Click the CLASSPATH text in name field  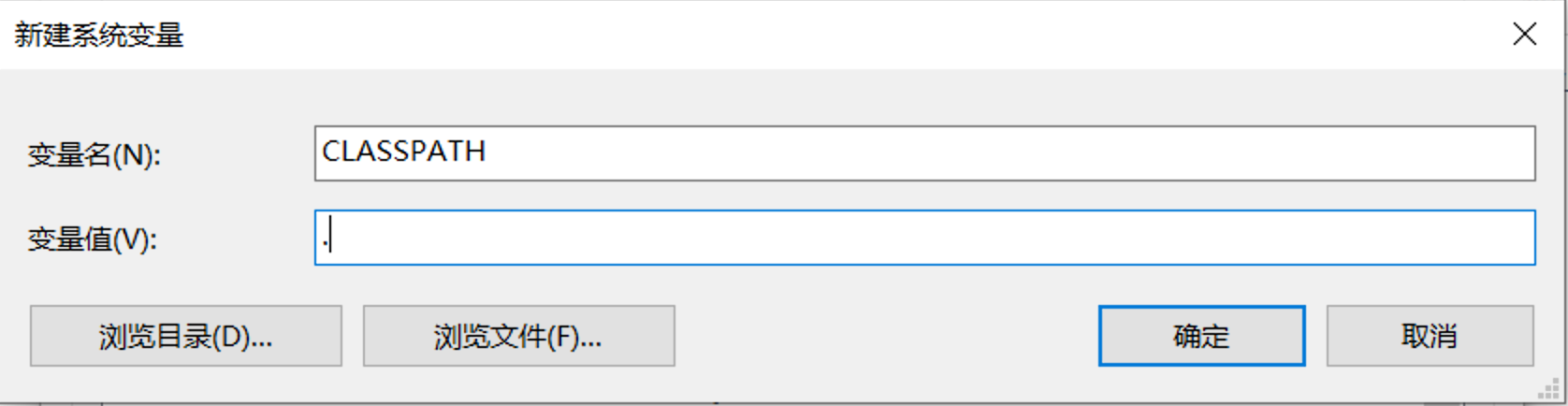(x=403, y=152)
